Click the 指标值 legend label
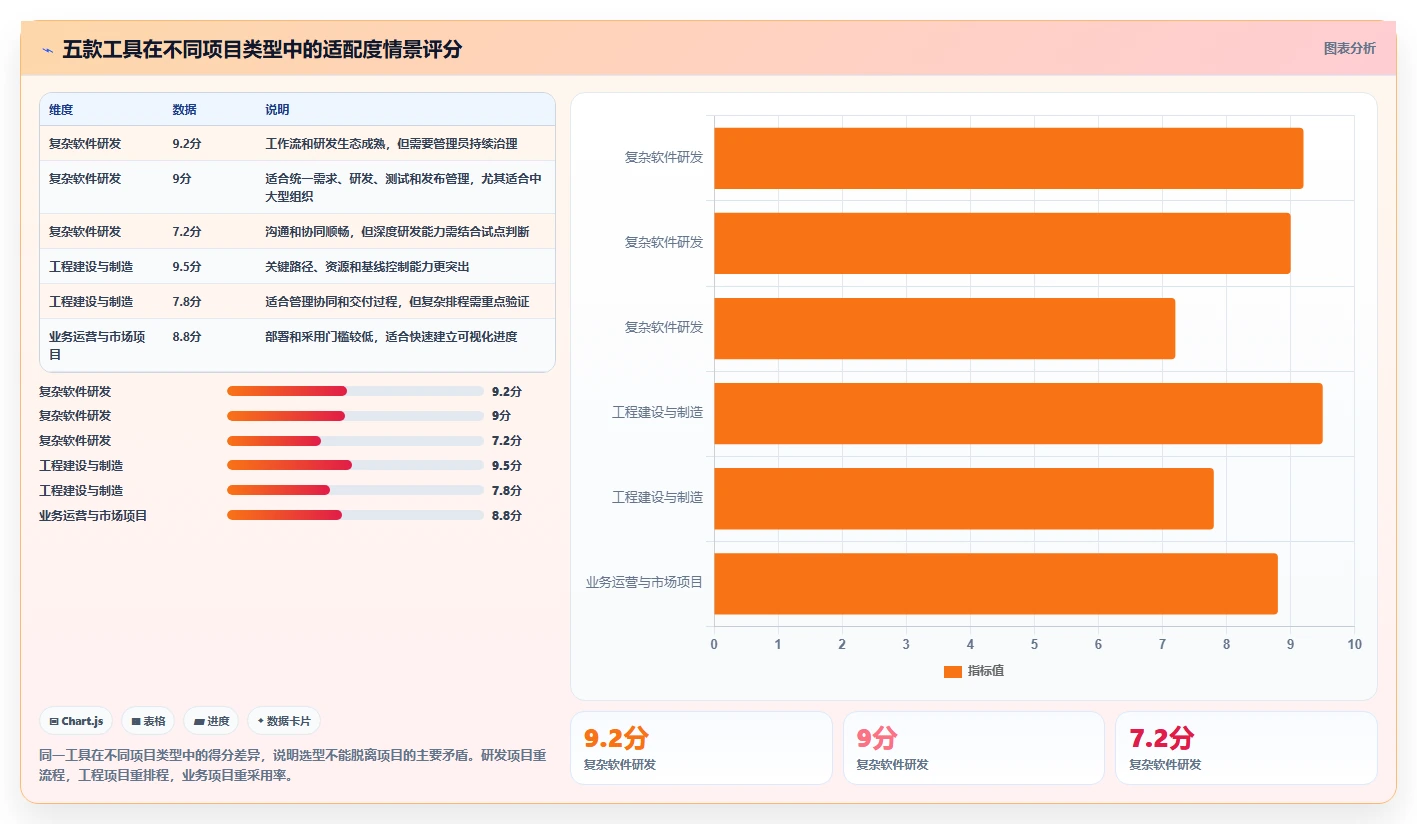Image resolution: width=1417 pixels, height=824 pixels. pyautogui.click(x=985, y=671)
